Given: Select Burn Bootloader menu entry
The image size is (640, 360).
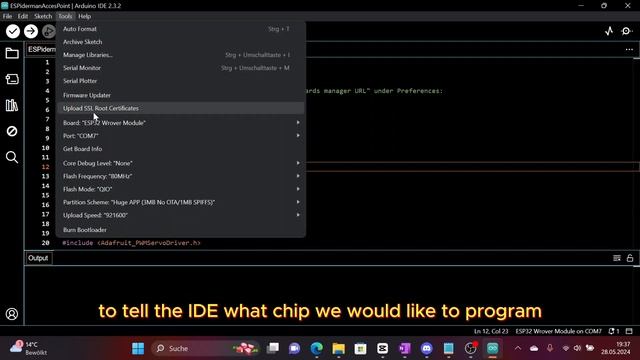Looking at the screenshot, I should point(180,230).
